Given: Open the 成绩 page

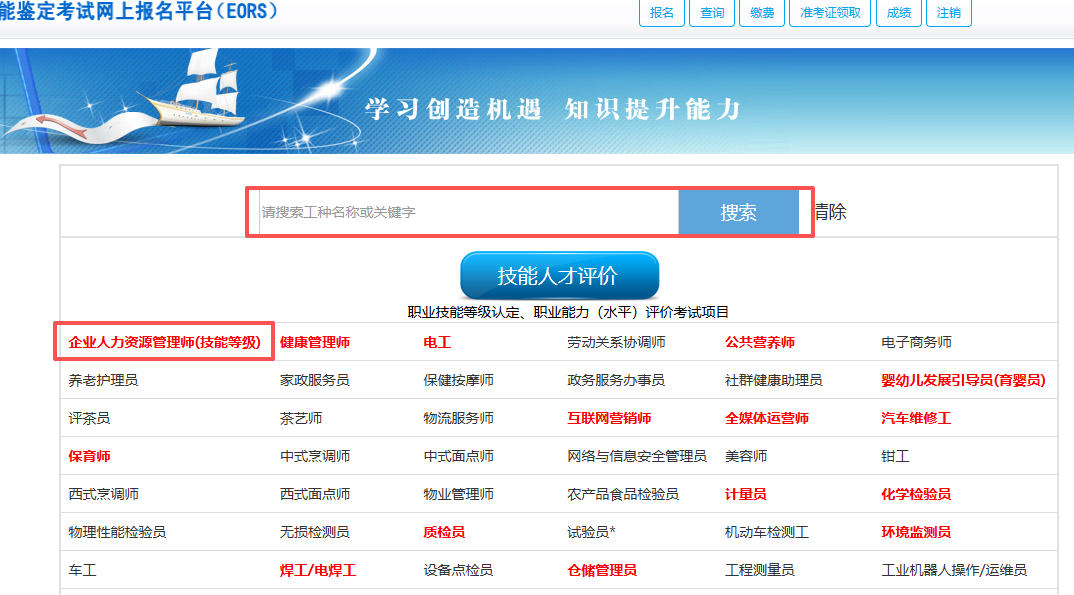Looking at the screenshot, I should tap(898, 13).
